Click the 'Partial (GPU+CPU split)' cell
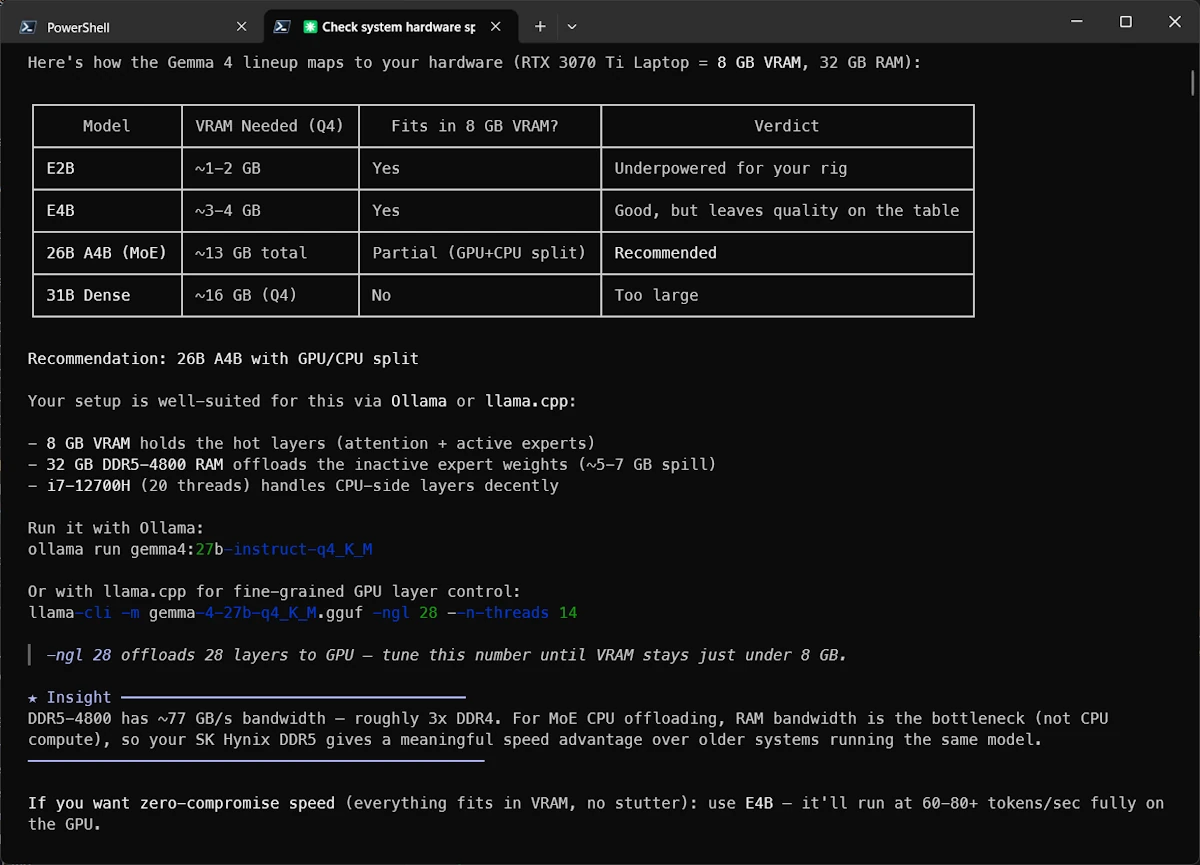The width and height of the screenshot is (1200, 865). (480, 253)
